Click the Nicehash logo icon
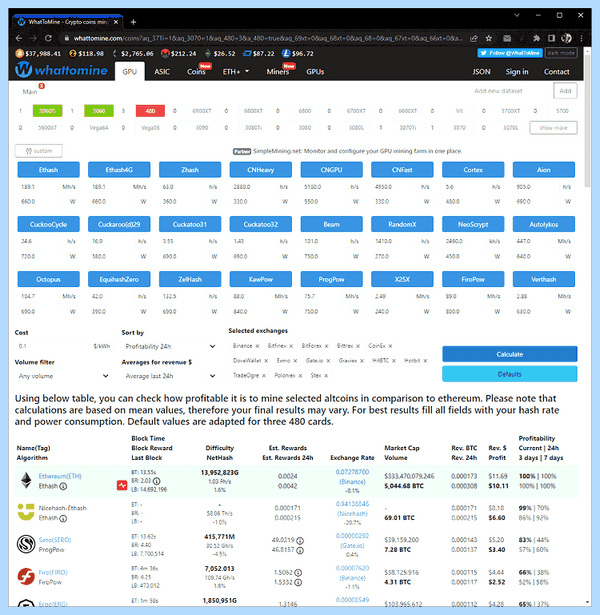Screen dimensions: 600x615 coord(26,512)
